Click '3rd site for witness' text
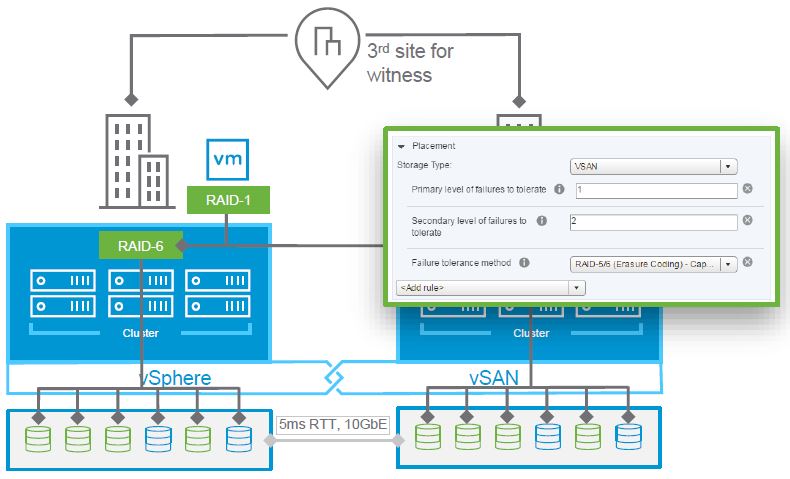The height and width of the screenshot is (479, 790). click(410, 63)
